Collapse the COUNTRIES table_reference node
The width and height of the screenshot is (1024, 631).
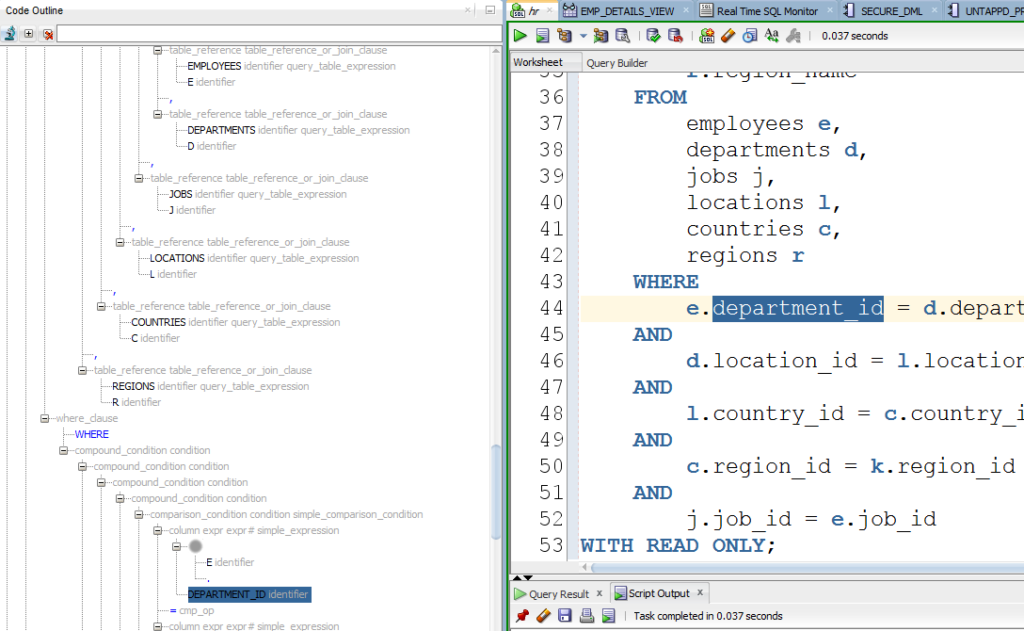point(101,306)
